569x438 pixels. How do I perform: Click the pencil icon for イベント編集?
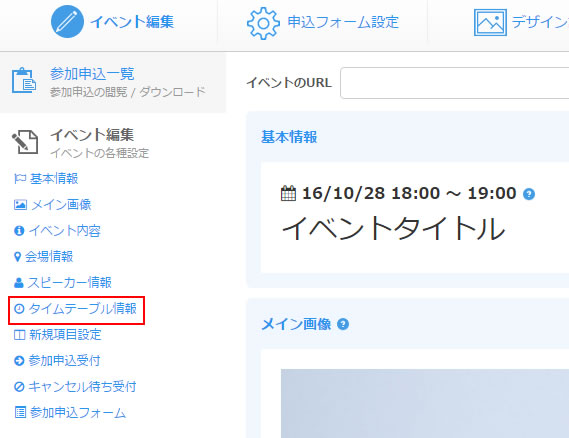click(67, 21)
